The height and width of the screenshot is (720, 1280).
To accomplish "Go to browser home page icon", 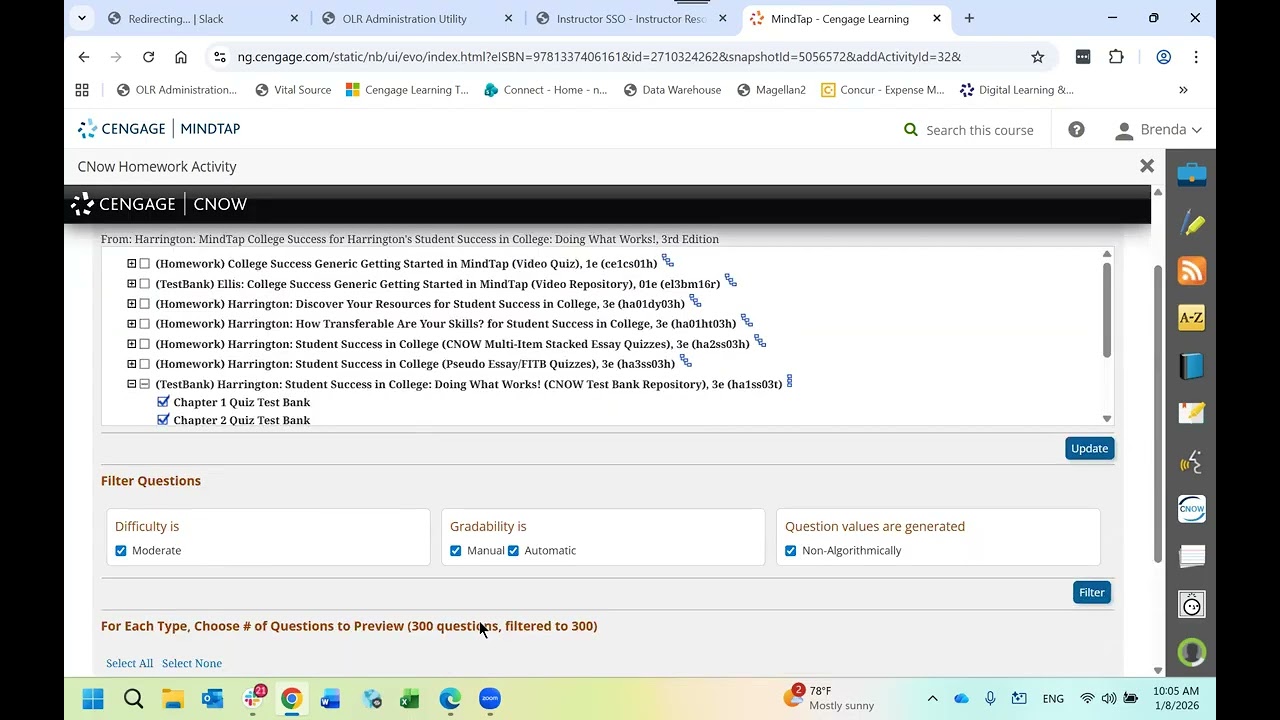I will pyautogui.click(x=180, y=57).
